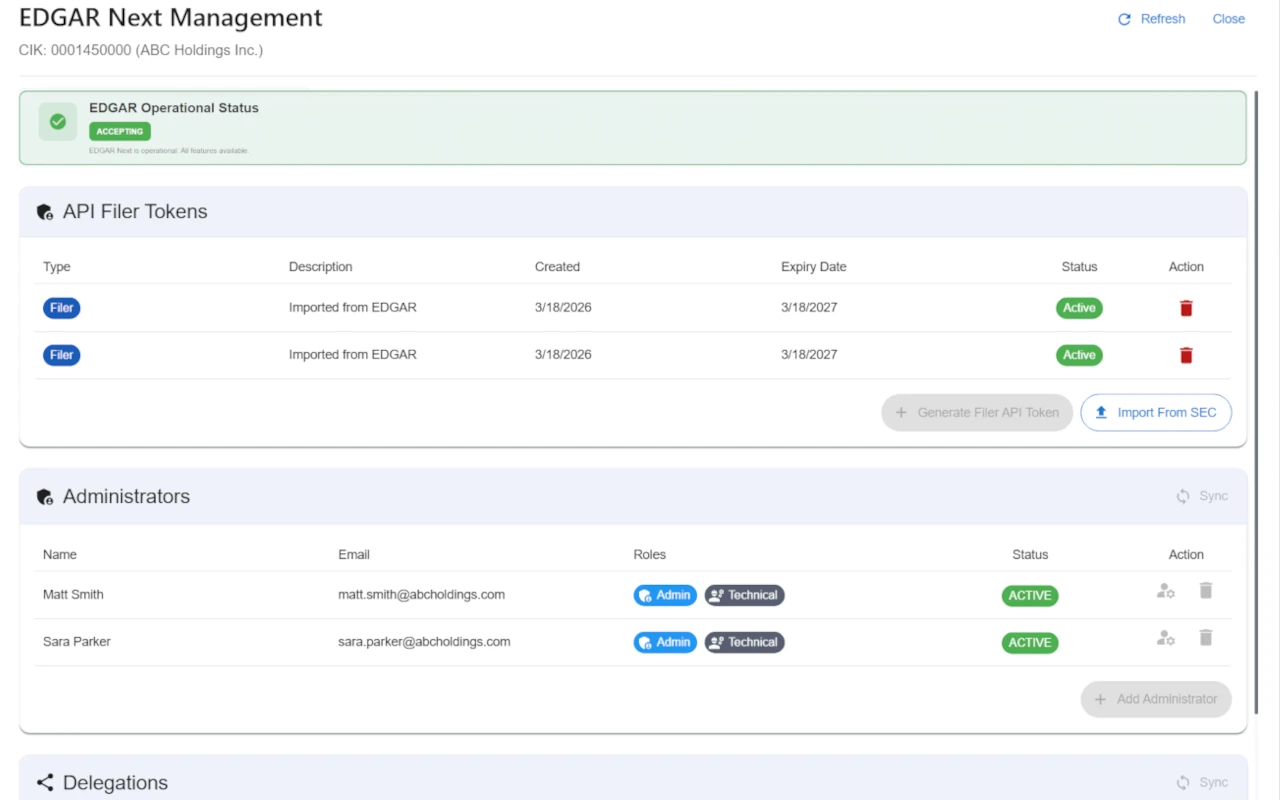This screenshot has height=800, width=1280.
Task: Click the Expiry Date column header
Action: tap(813, 267)
